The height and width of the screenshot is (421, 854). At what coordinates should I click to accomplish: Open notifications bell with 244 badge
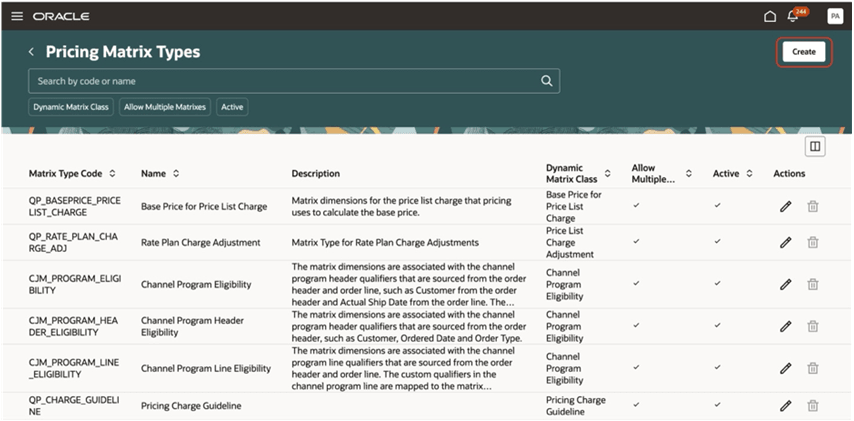pos(793,16)
